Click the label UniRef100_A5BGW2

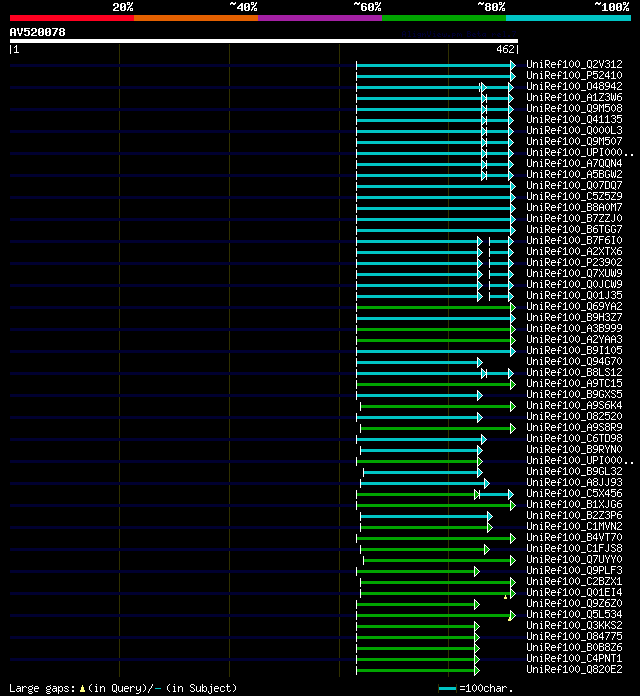point(574,174)
